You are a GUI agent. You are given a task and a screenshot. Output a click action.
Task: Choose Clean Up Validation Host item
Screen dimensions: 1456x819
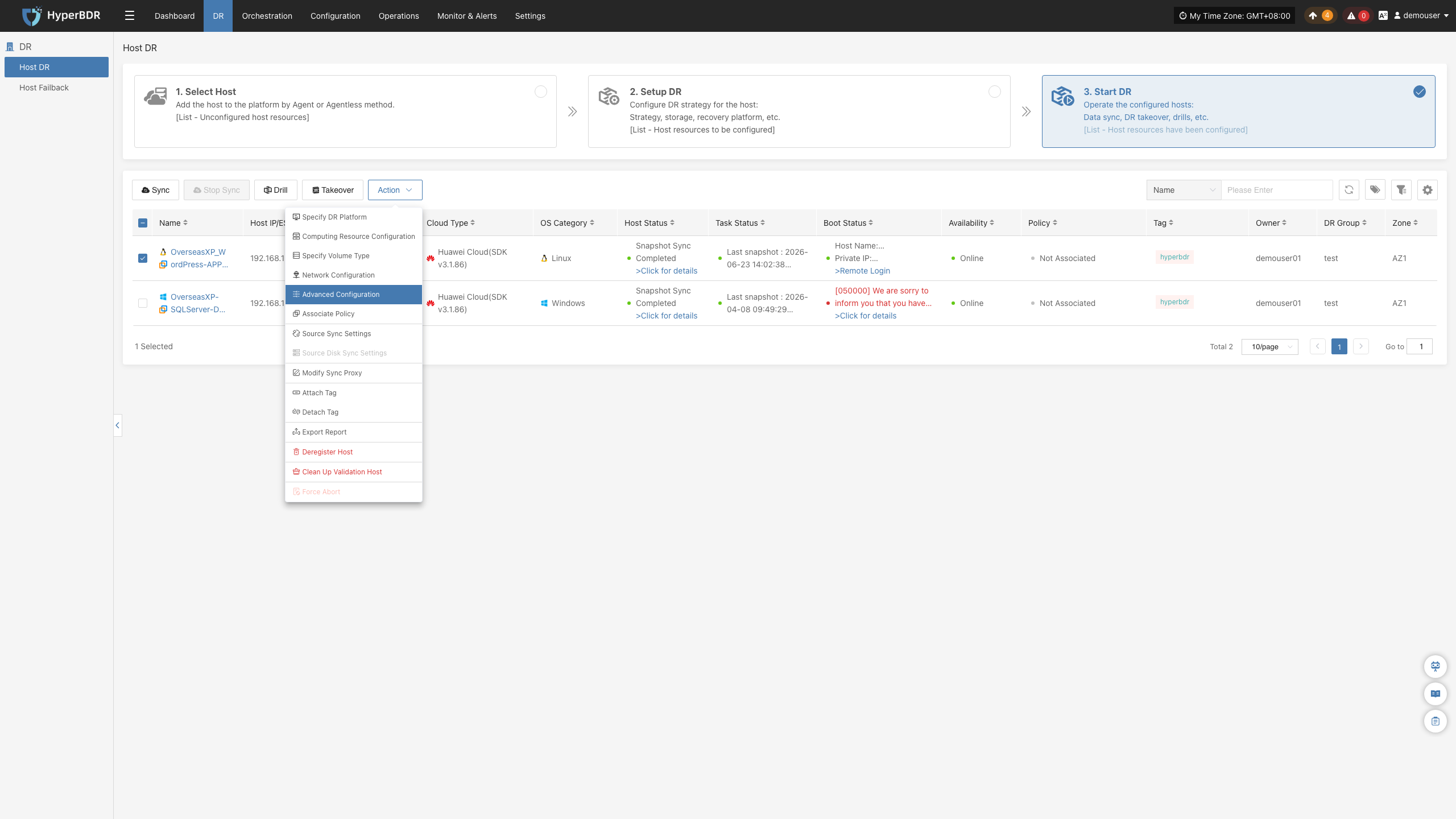pyautogui.click(x=353, y=472)
